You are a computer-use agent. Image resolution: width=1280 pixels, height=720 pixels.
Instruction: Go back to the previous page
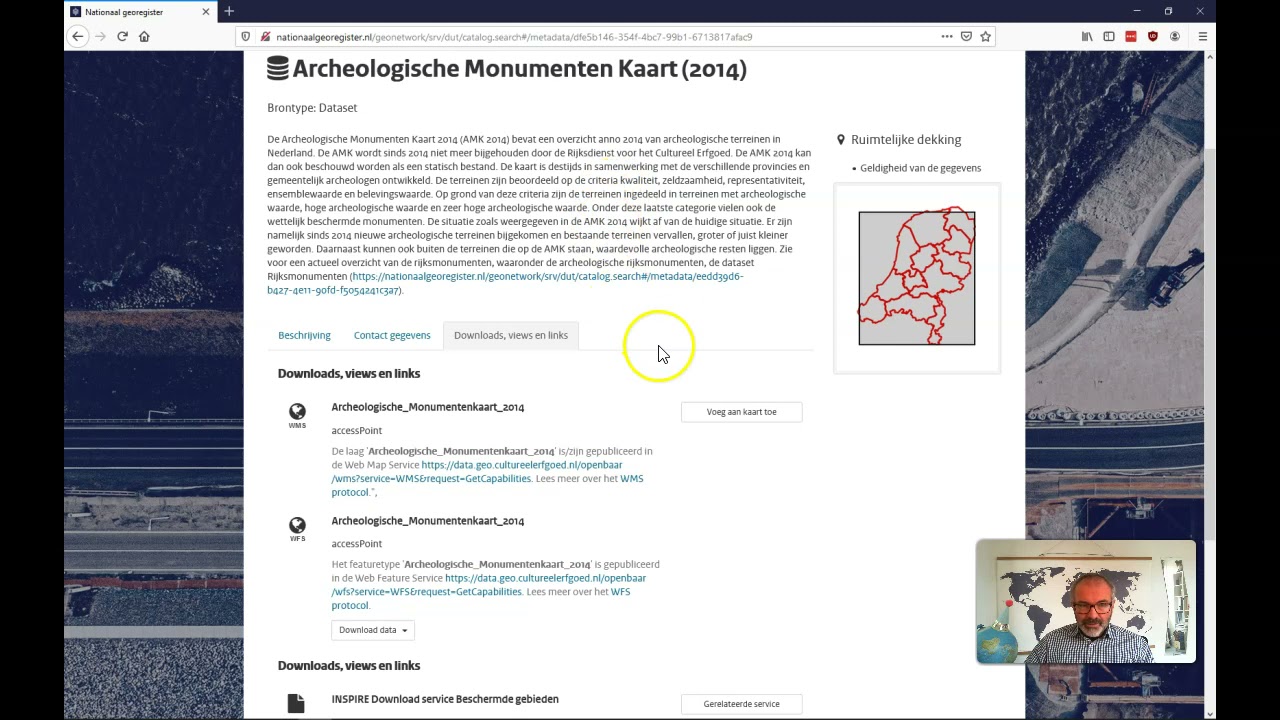[78, 36]
